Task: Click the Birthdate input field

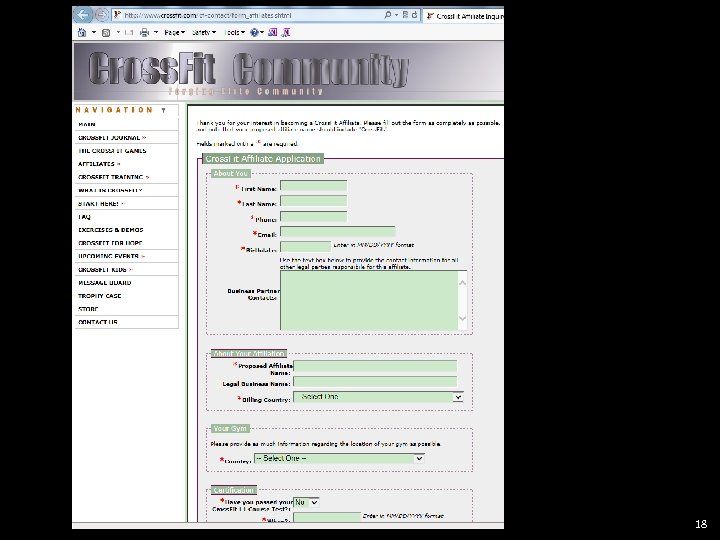Action: [306, 247]
